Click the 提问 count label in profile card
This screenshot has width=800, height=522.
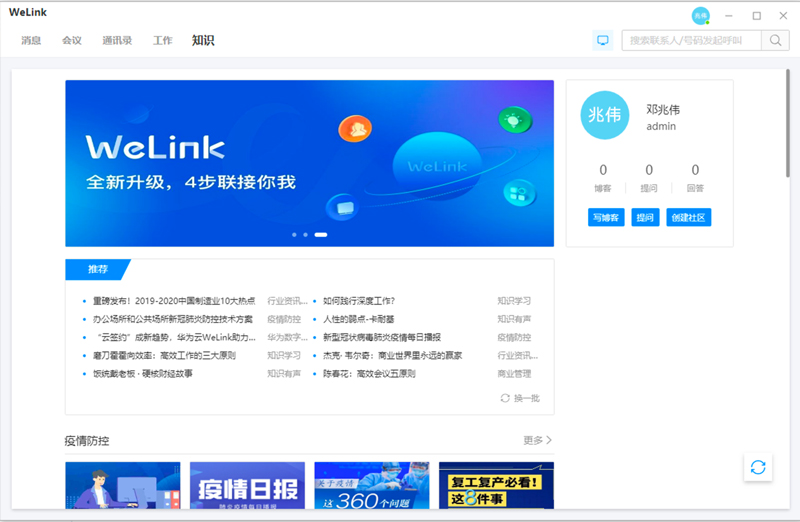(x=649, y=189)
